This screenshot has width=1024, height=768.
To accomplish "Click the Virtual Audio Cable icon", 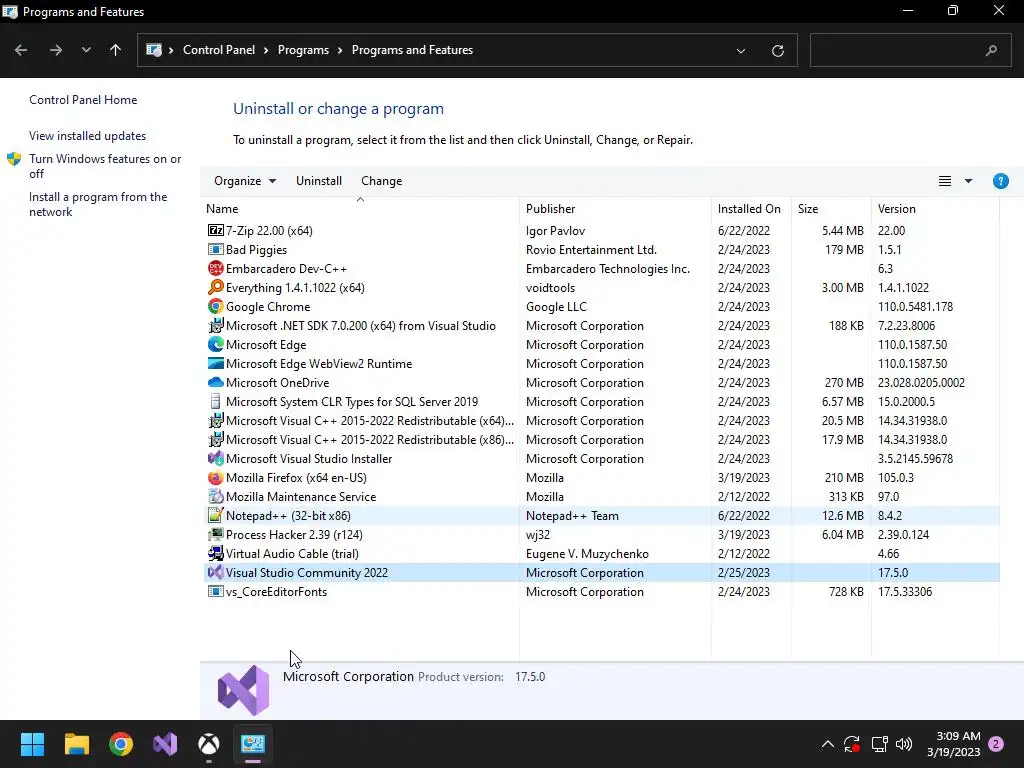I will tap(215, 553).
